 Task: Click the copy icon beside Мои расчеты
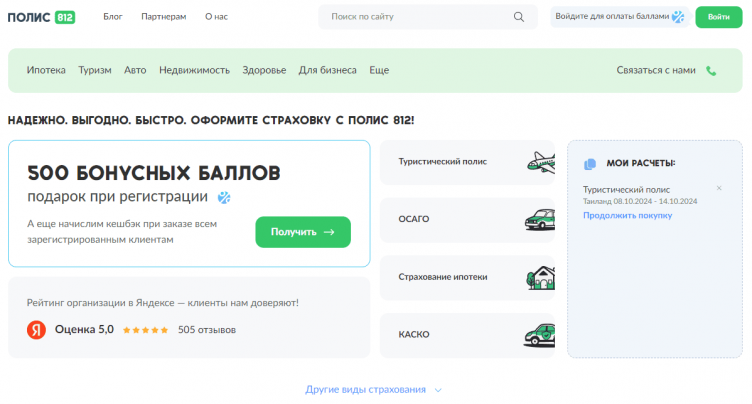click(x=590, y=164)
